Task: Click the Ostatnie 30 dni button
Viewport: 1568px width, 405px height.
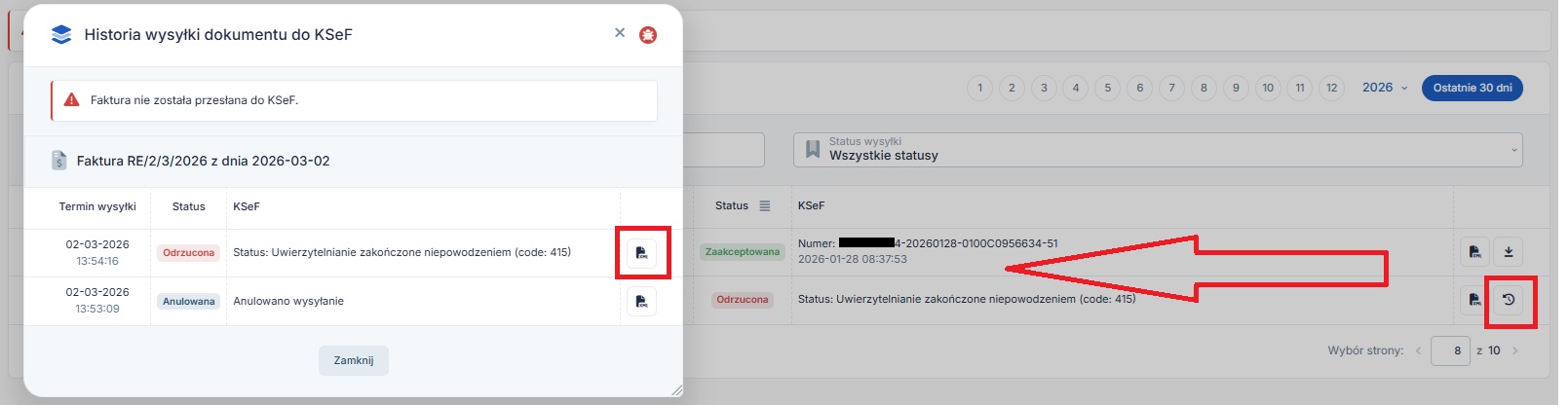Action: click(1472, 88)
